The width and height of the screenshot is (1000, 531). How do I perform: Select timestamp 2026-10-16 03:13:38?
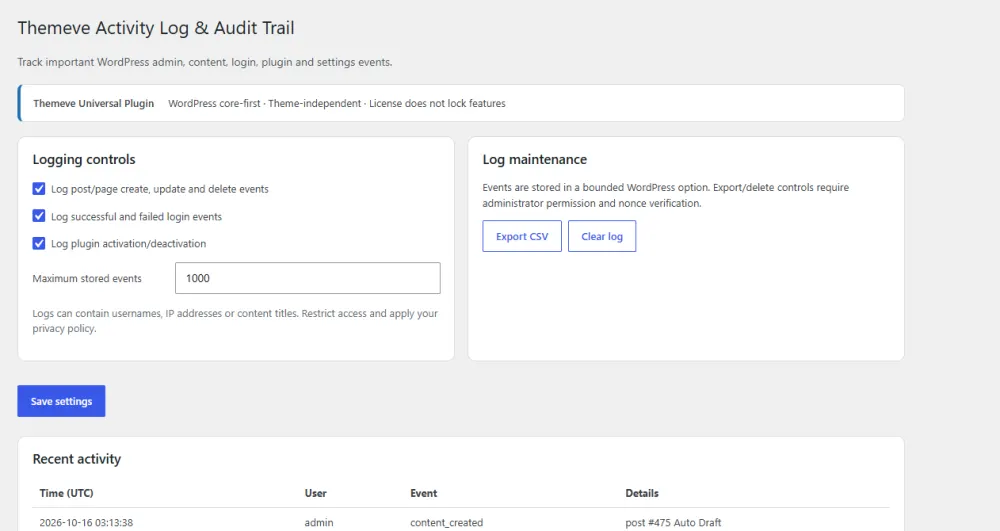(86, 523)
